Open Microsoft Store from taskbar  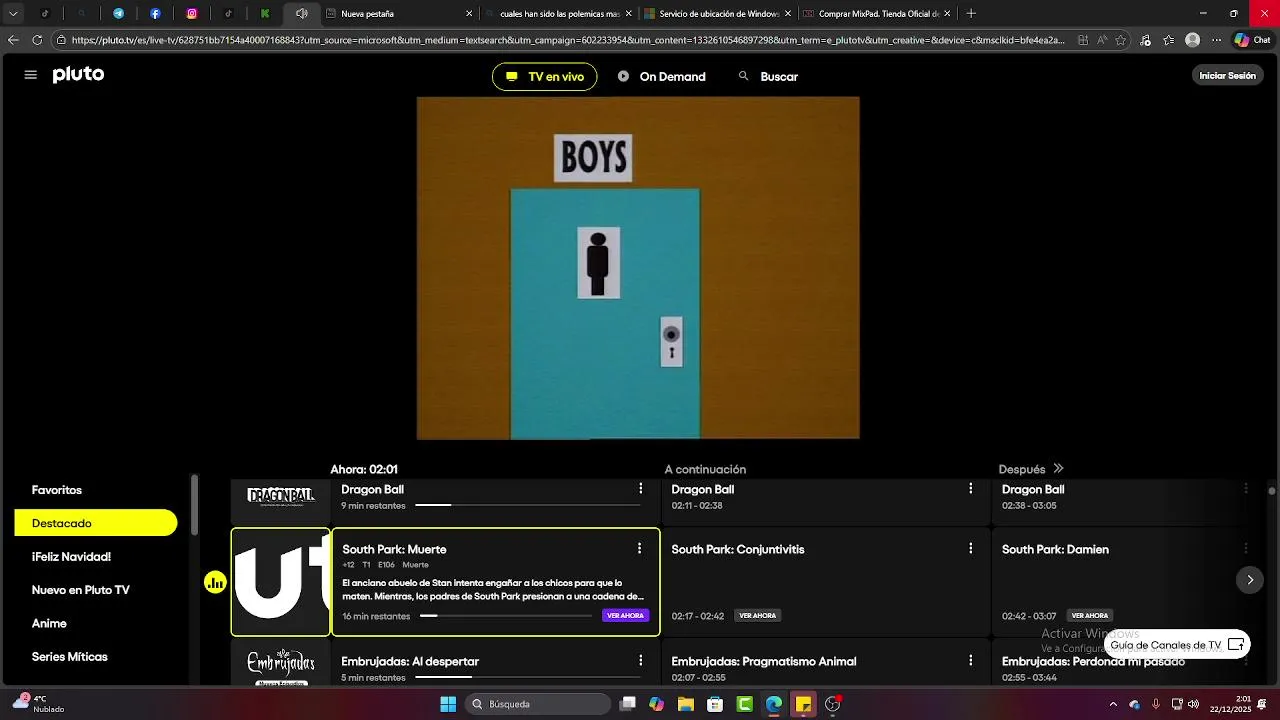click(715, 704)
